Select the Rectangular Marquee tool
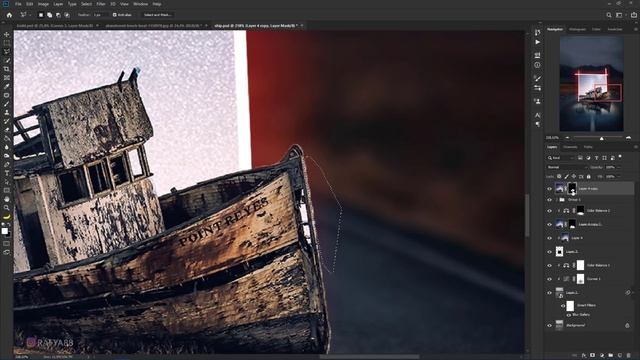Image resolution: width=640 pixels, height=360 pixels. point(7,43)
